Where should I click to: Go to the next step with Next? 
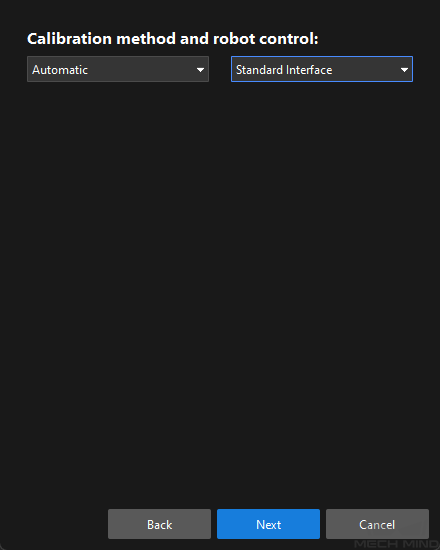point(268,524)
